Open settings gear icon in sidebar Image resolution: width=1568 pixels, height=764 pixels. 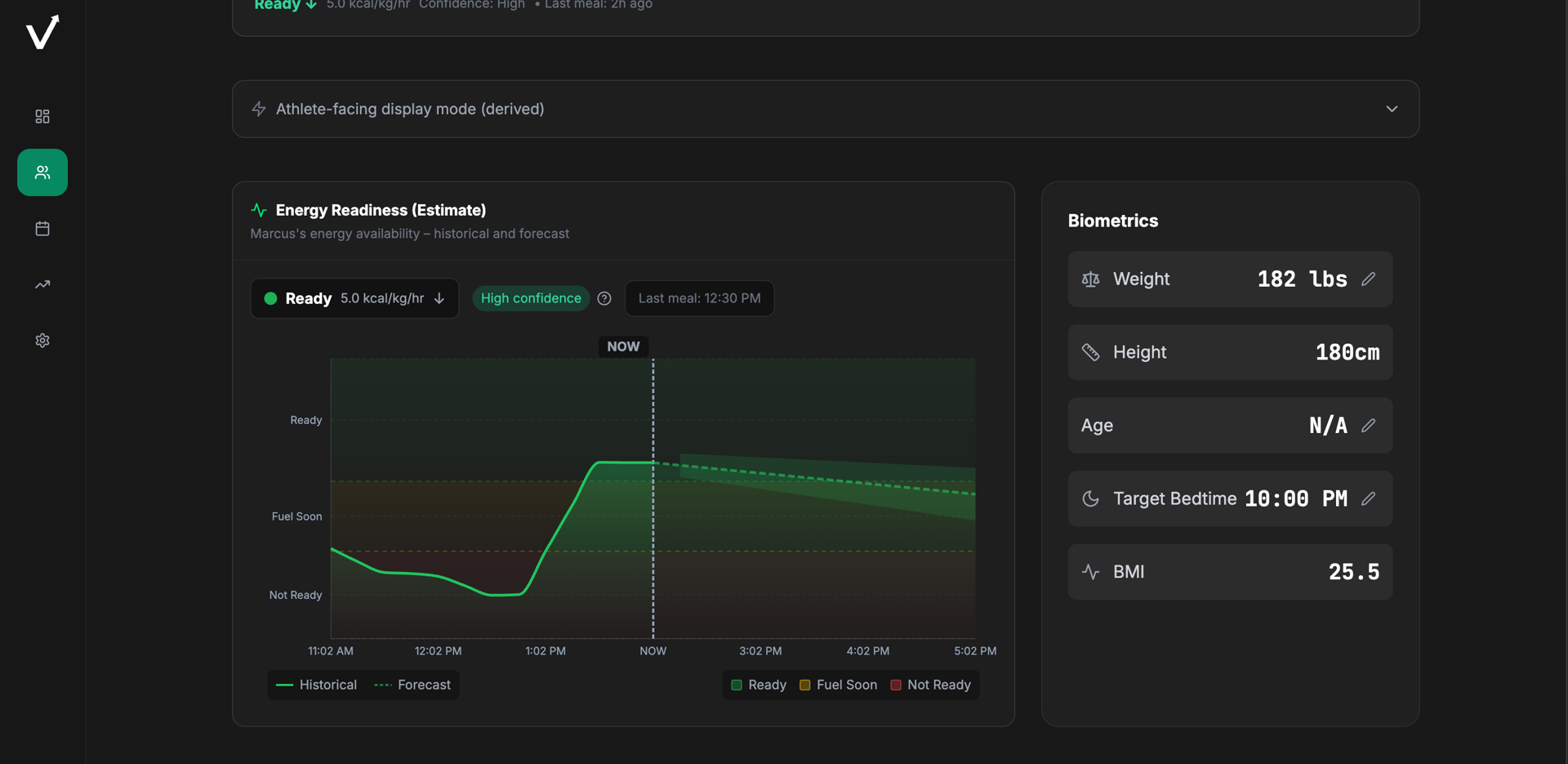[x=42, y=341]
